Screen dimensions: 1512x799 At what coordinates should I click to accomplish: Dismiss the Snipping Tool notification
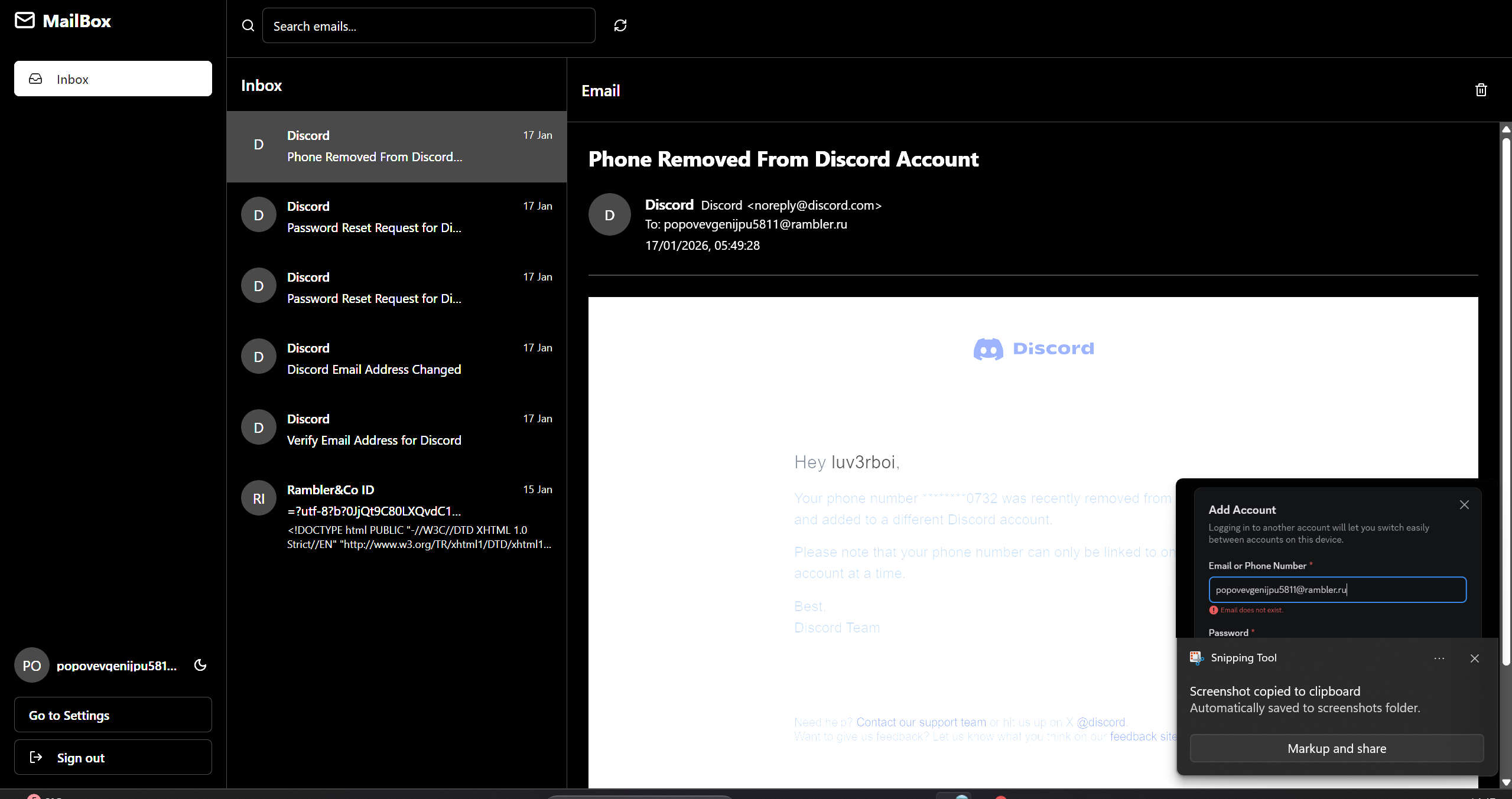1475,658
